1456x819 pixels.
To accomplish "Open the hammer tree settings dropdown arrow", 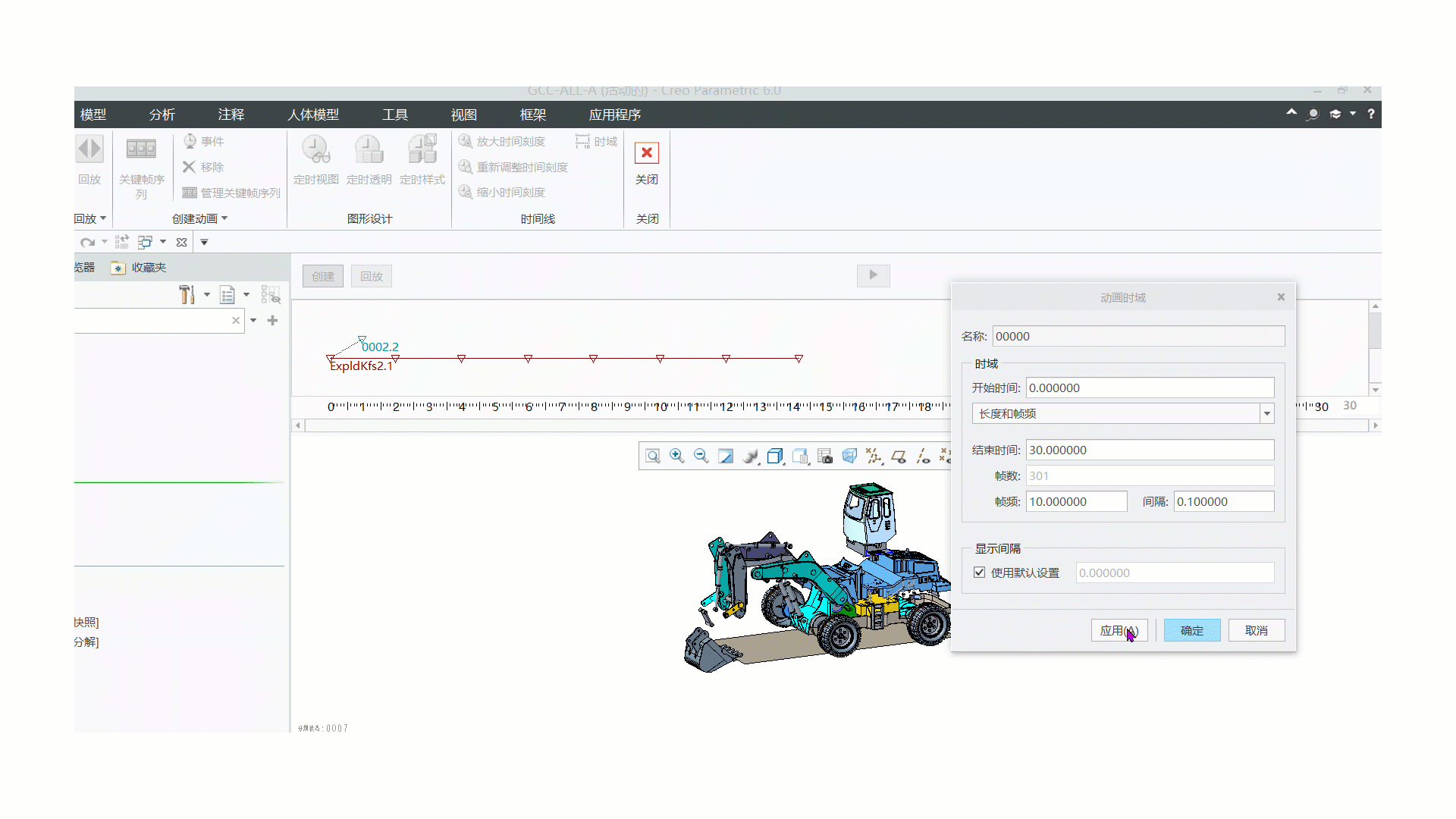I will tap(207, 295).
